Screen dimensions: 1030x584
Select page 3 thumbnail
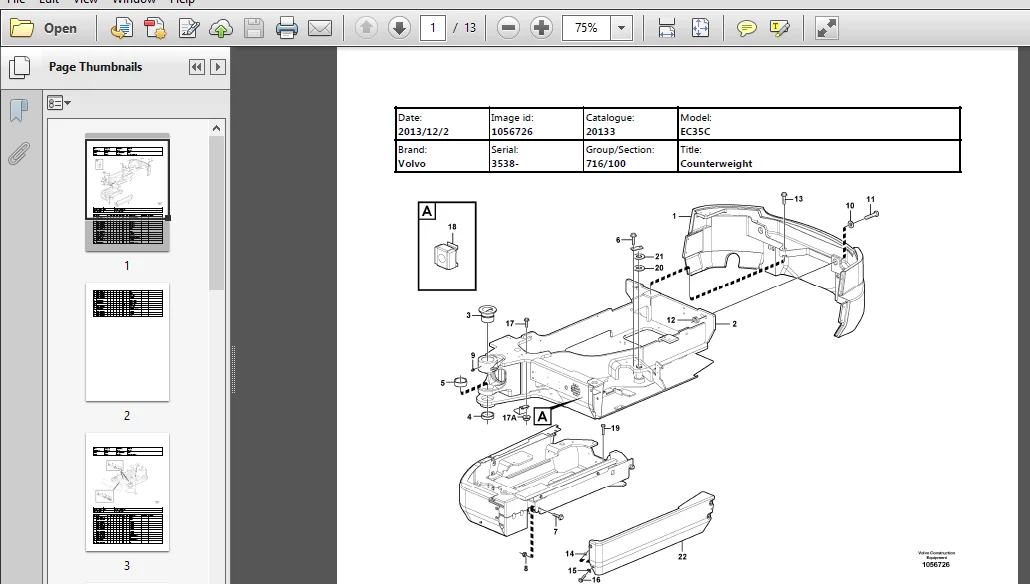click(x=127, y=492)
